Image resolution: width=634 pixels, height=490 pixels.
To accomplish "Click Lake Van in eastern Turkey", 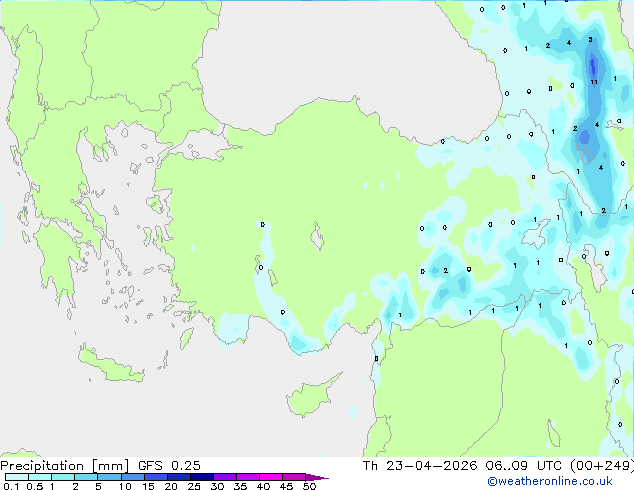I will [536, 234].
